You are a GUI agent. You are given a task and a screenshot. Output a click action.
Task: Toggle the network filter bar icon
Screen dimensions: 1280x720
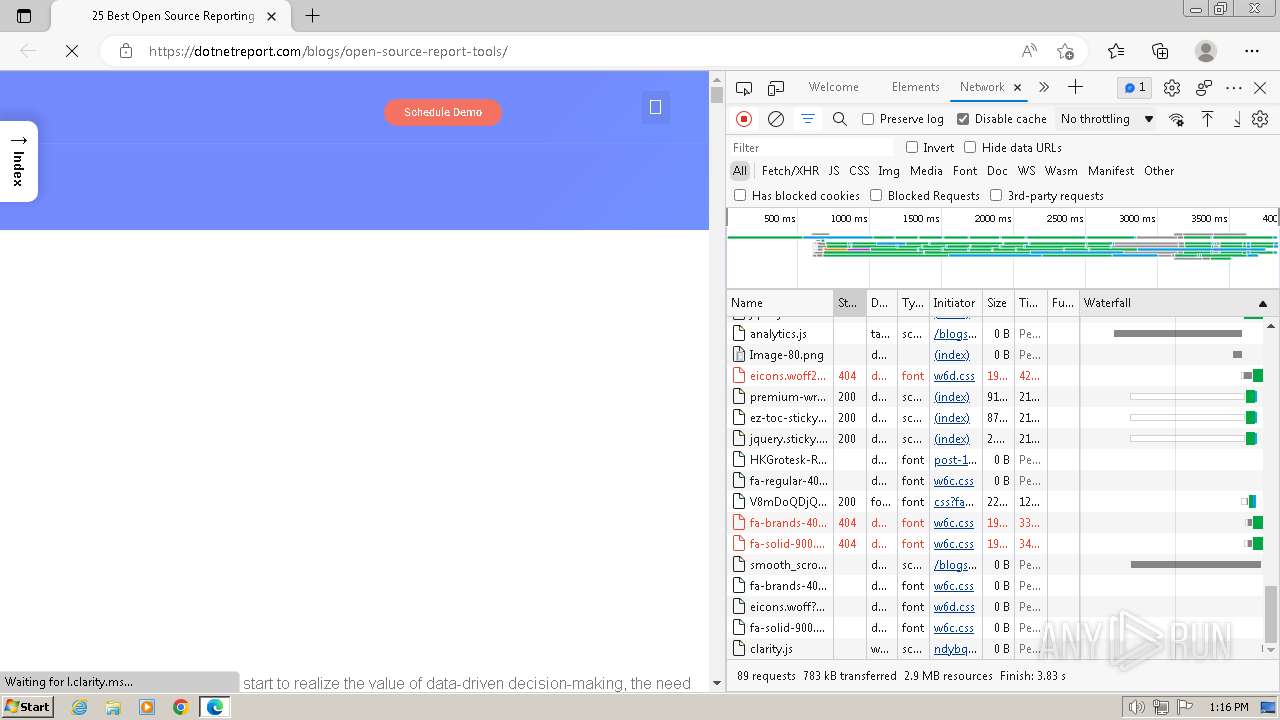[807, 119]
